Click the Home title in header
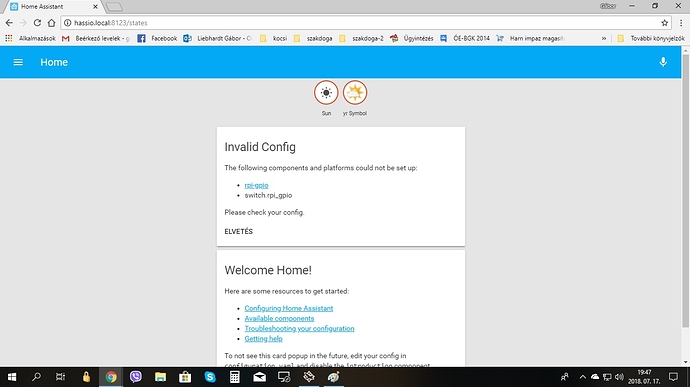 coord(54,62)
